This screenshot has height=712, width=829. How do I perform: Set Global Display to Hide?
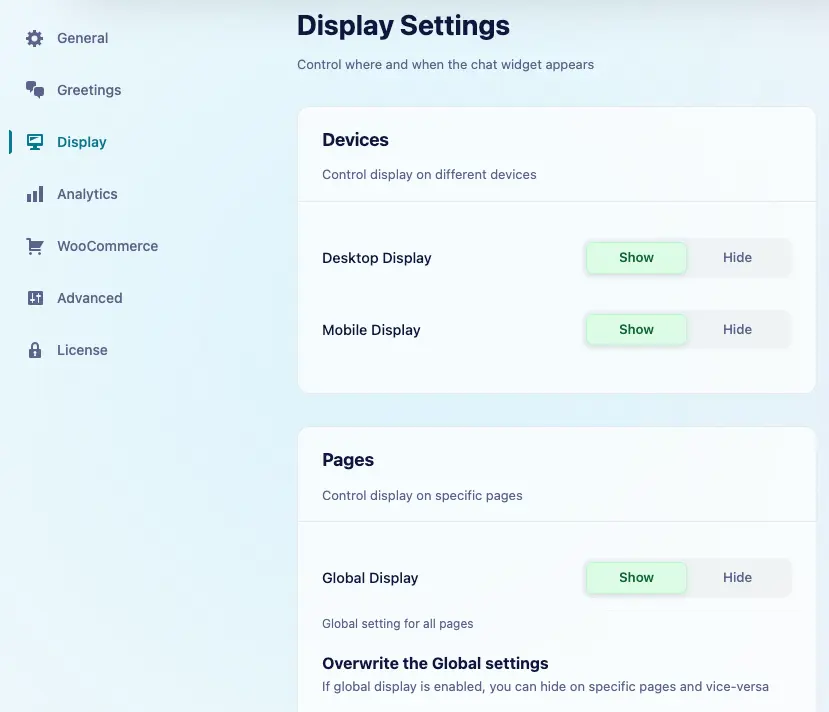[737, 577]
